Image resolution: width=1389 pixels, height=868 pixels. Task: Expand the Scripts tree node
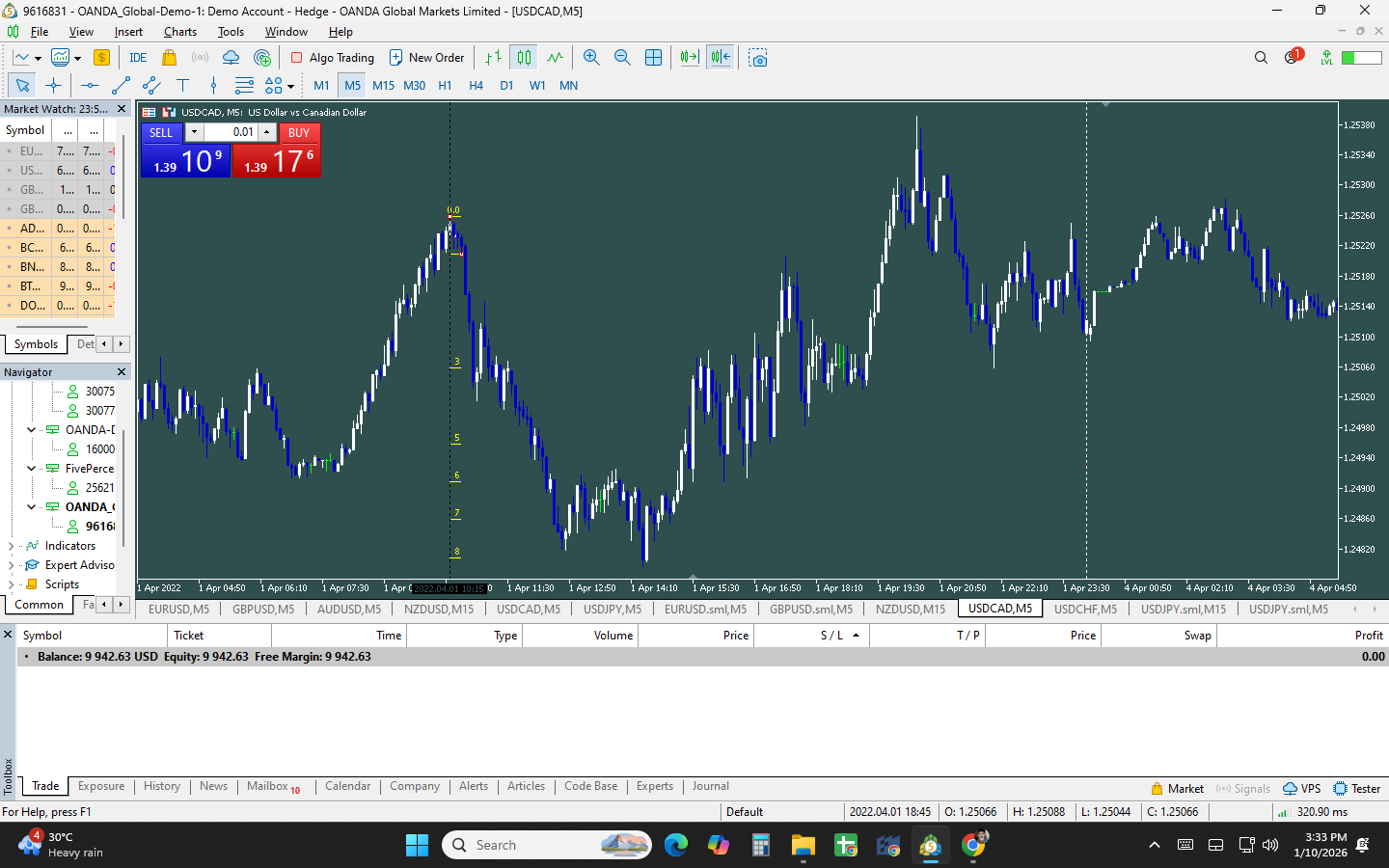pyautogui.click(x=11, y=584)
